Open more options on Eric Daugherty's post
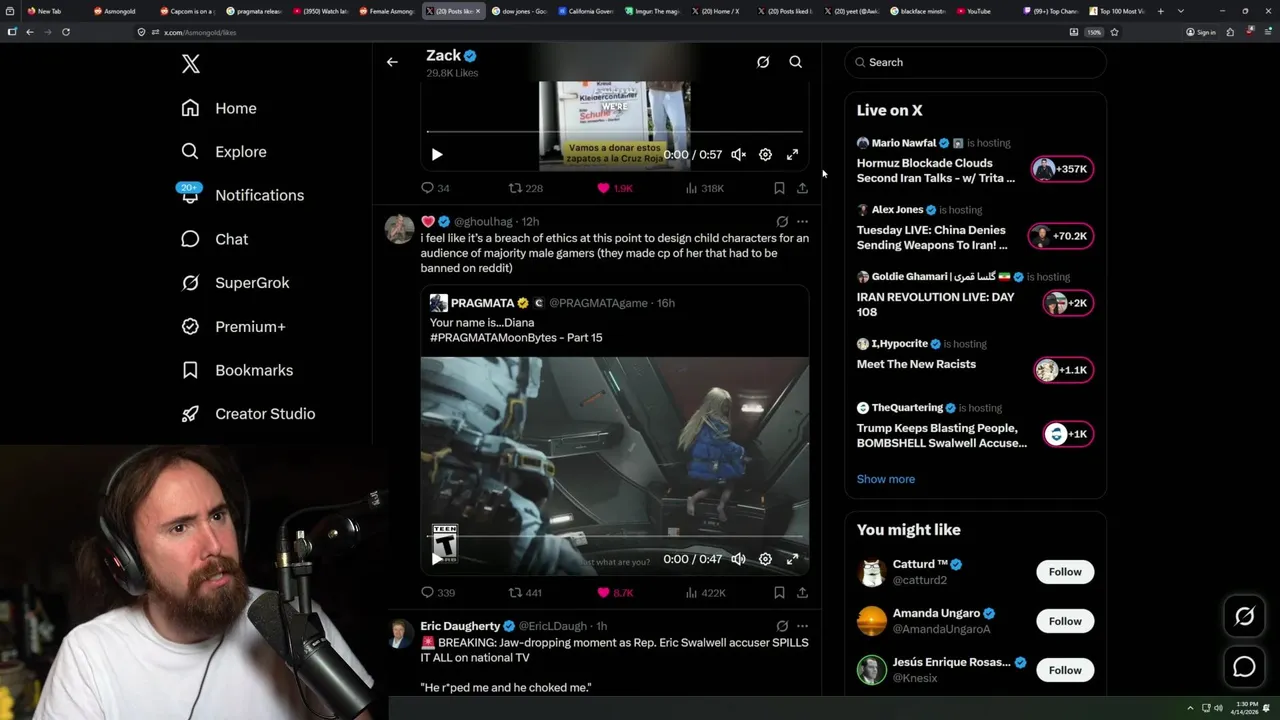The image size is (1280, 720). pyautogui.click(x=802, y=626)
